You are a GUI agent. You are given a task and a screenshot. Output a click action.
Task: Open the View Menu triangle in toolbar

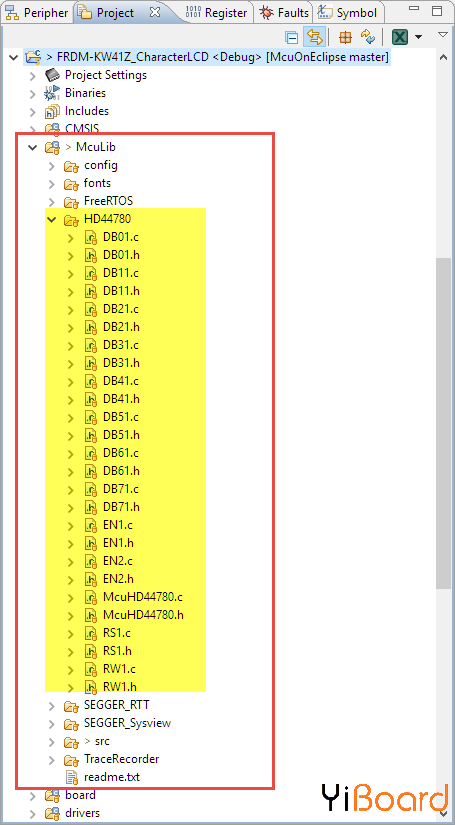442,35
